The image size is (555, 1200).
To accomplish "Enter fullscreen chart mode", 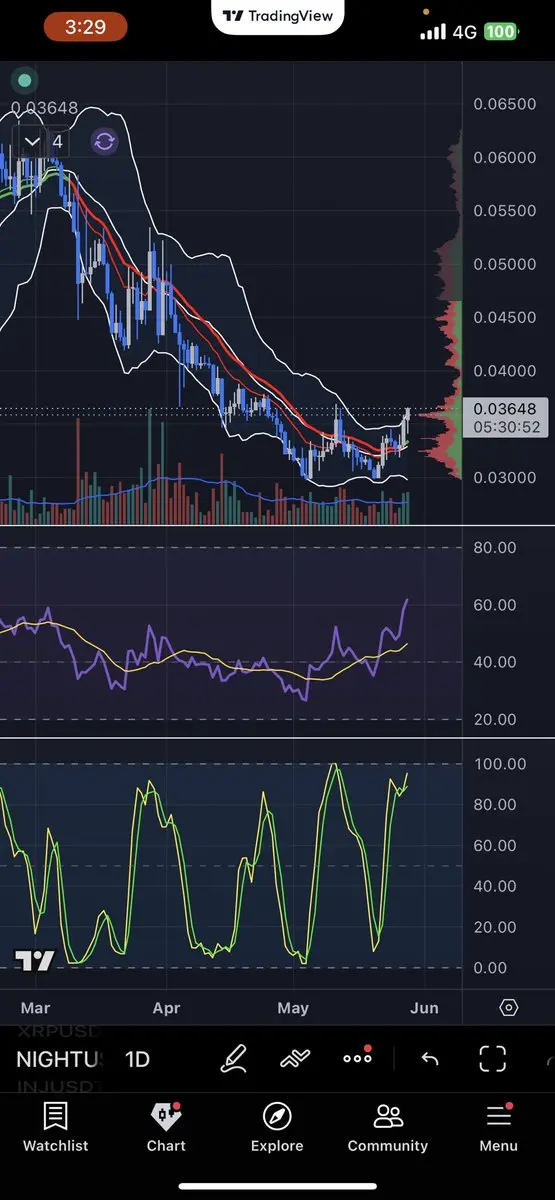I will pos(492,1059).
